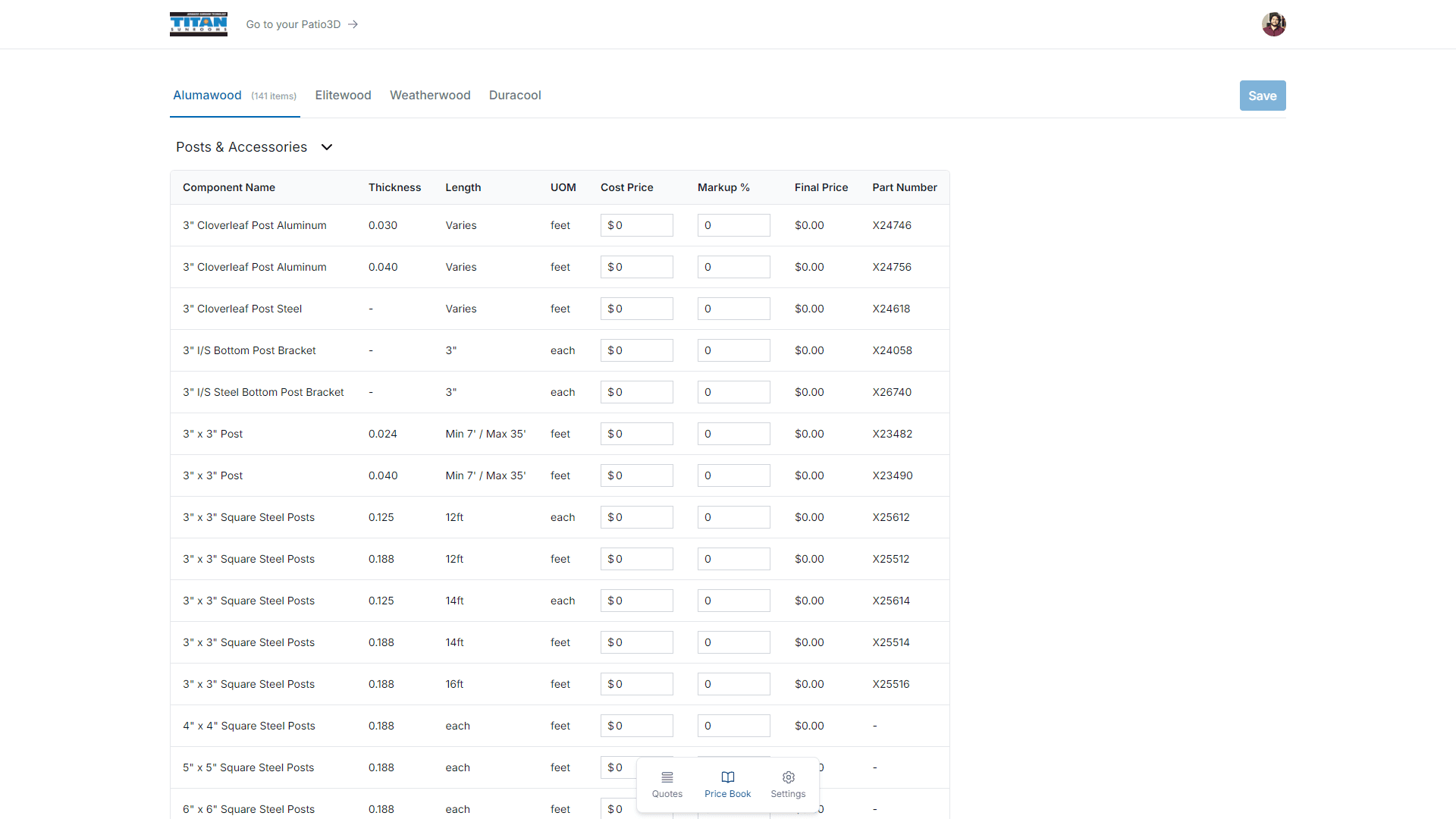The image size is (1456, 819).
Task: Open the Settings gear icon
Action: pyautogui.click(x=788, y=777)
